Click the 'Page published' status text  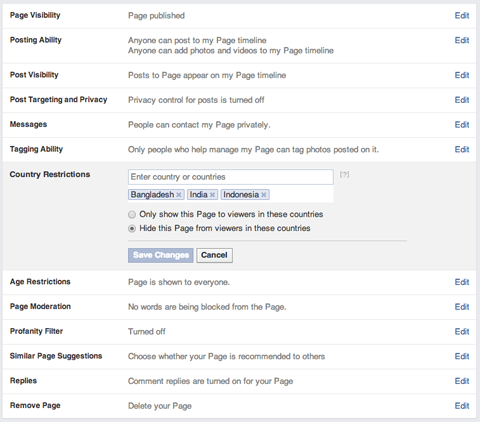coord(156,16)
